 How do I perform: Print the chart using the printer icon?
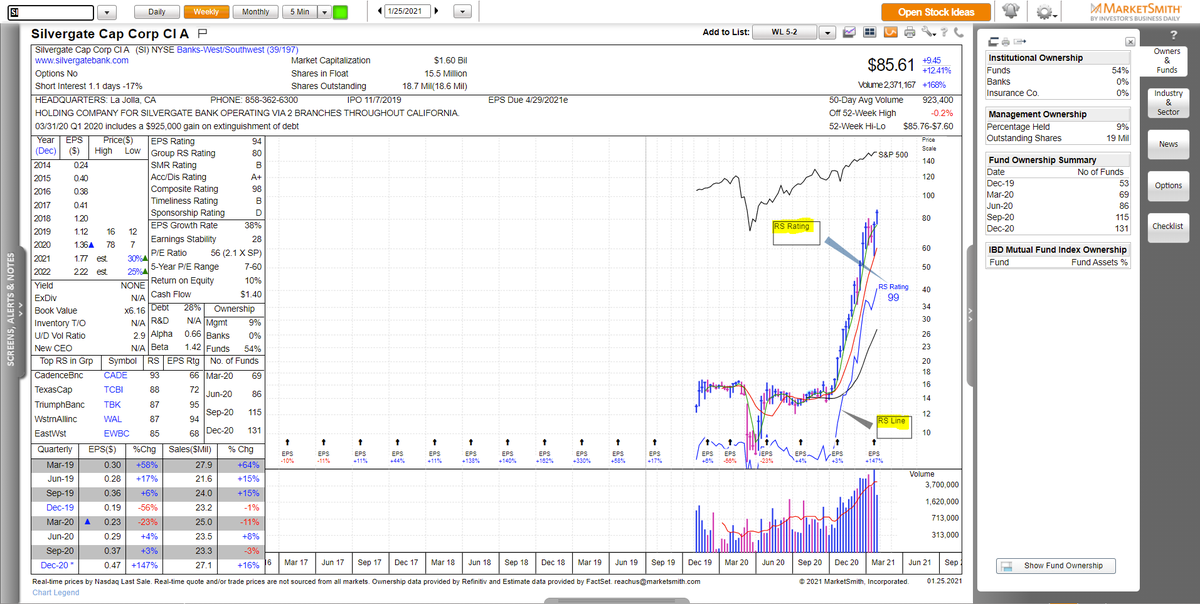point(909,32)
